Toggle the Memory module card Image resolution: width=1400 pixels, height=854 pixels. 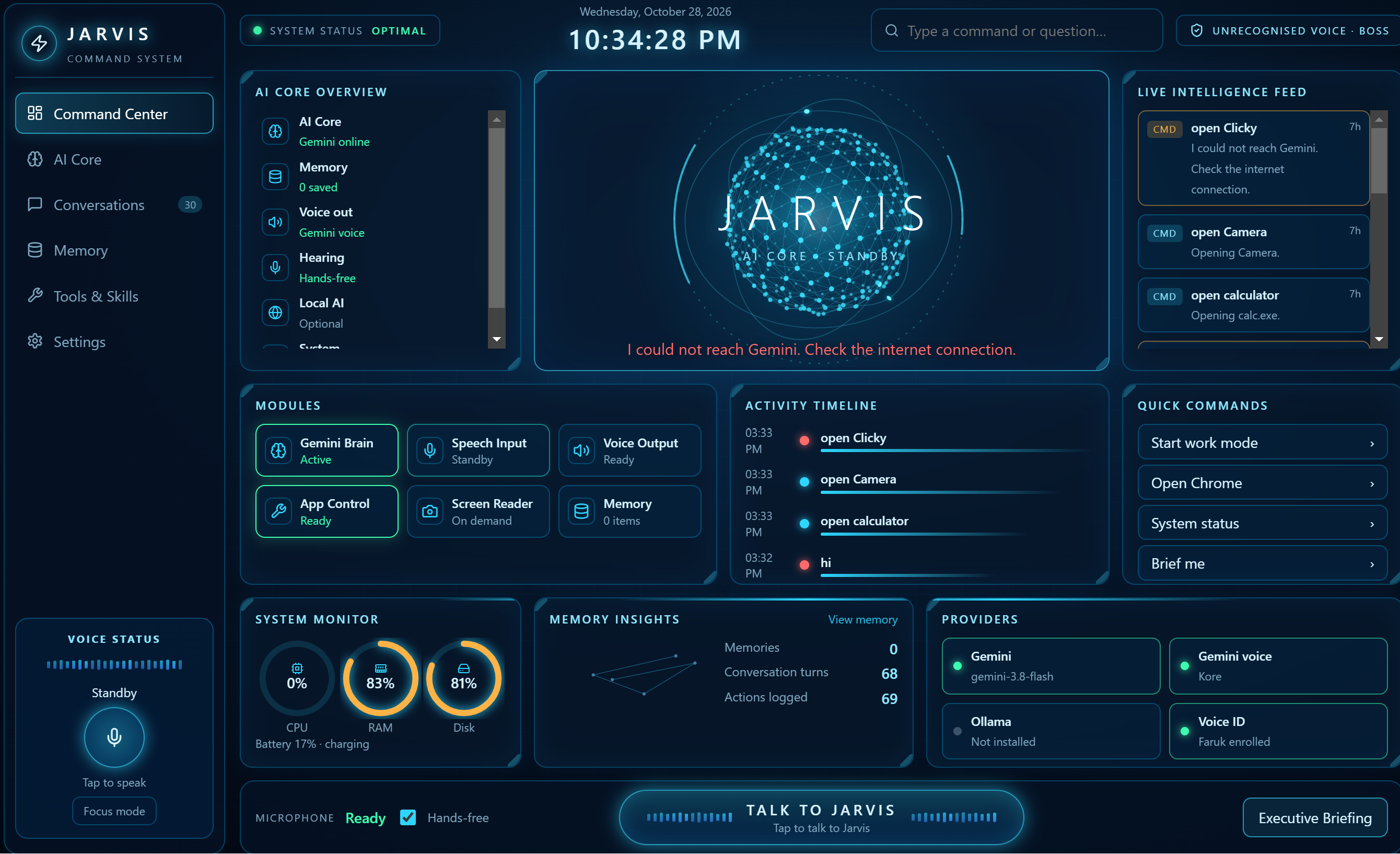(x=629, y=511)
